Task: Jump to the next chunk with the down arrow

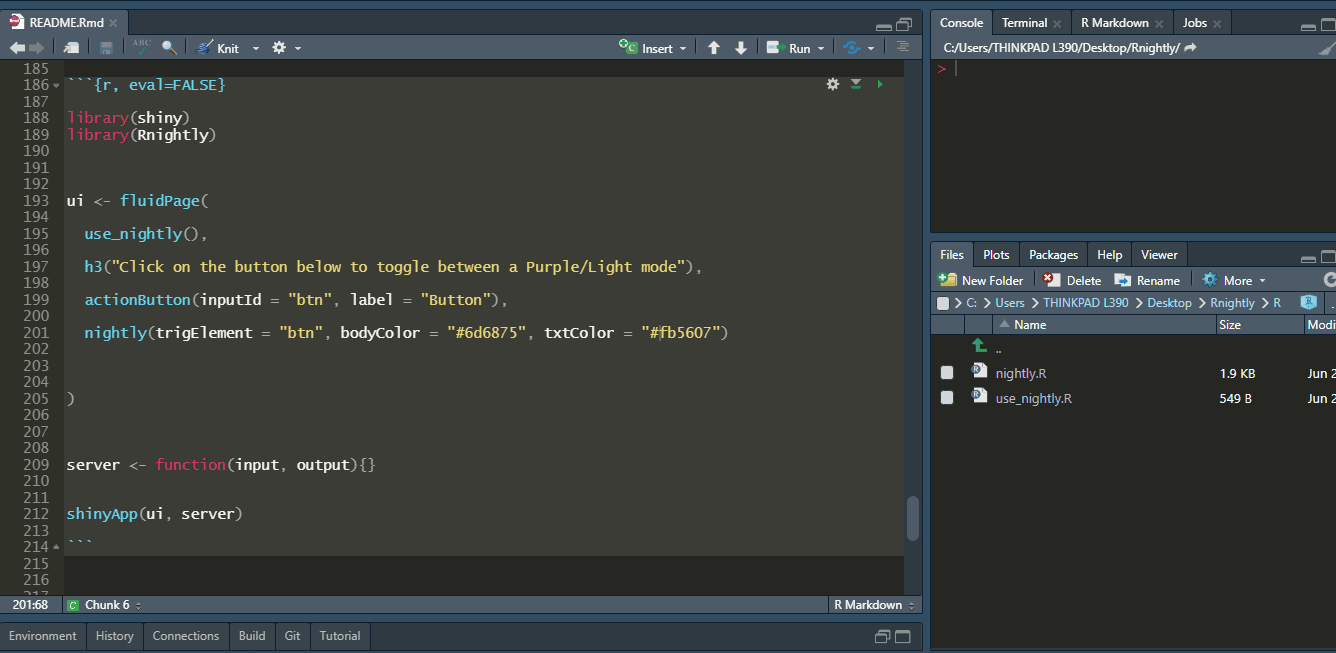Action: [x=741, y=48]
